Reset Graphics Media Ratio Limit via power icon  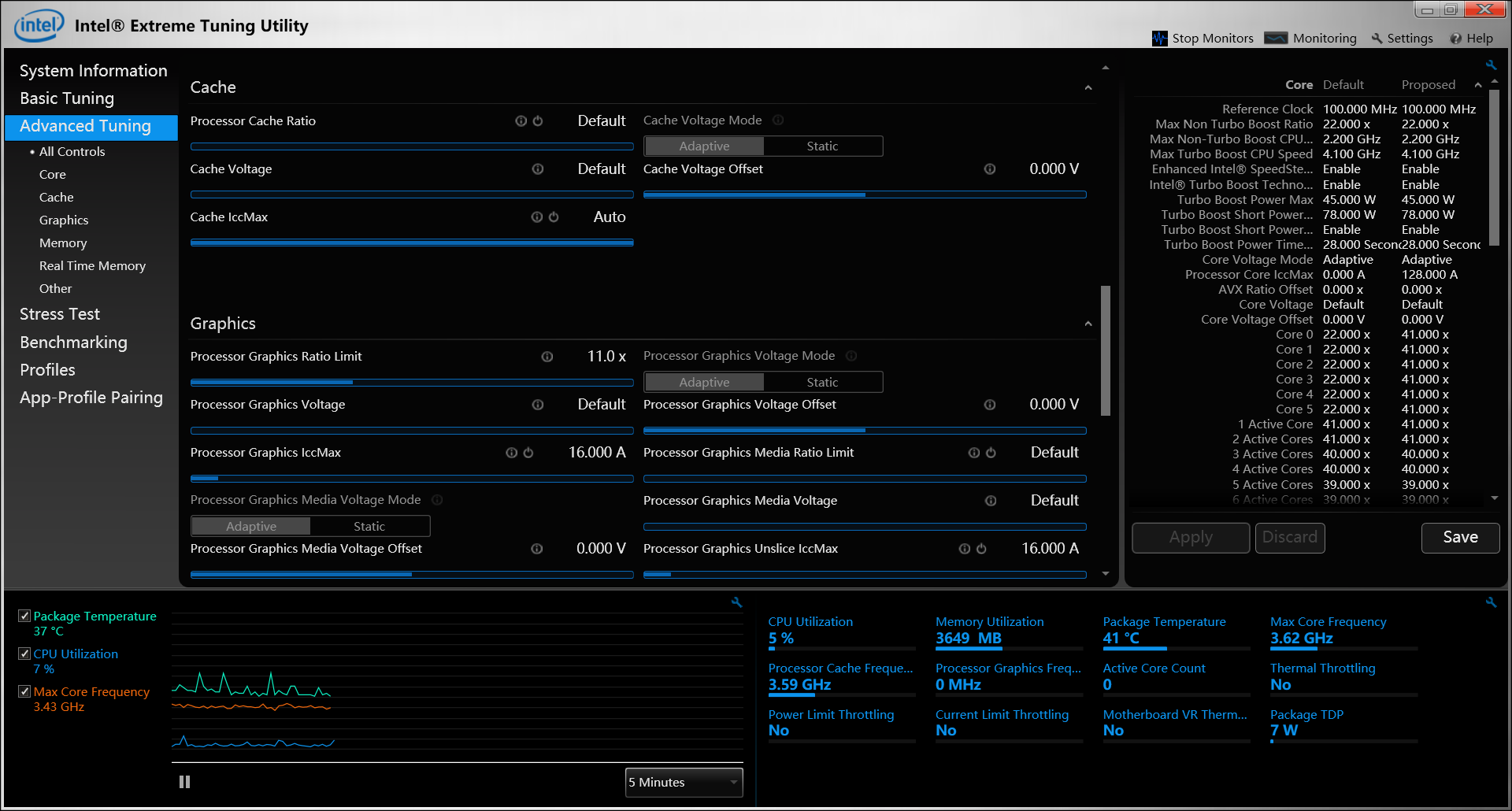[x=991, y=453]
